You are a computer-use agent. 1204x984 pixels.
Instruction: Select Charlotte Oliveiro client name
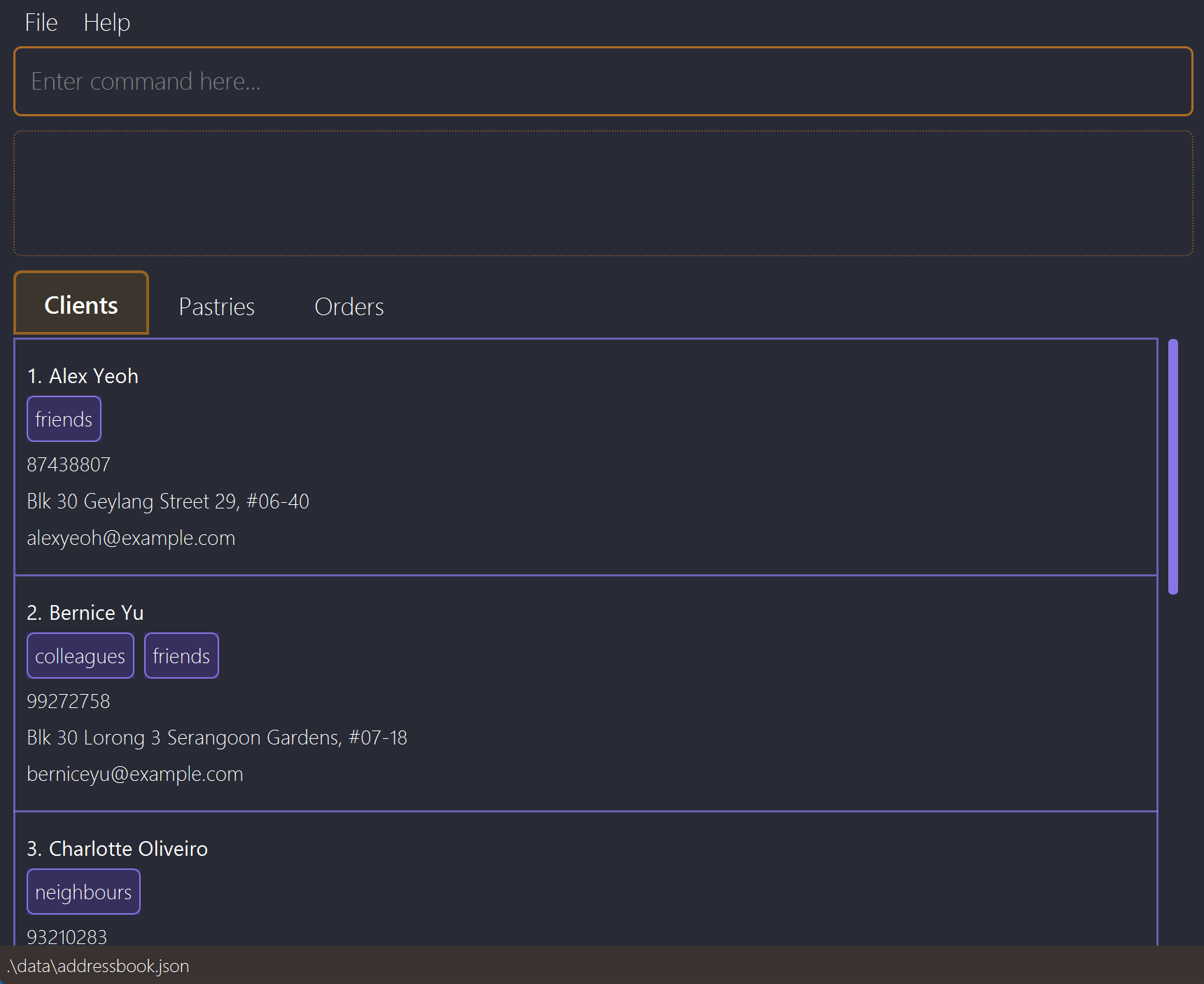pyautogui.click(x=128, y=849)
